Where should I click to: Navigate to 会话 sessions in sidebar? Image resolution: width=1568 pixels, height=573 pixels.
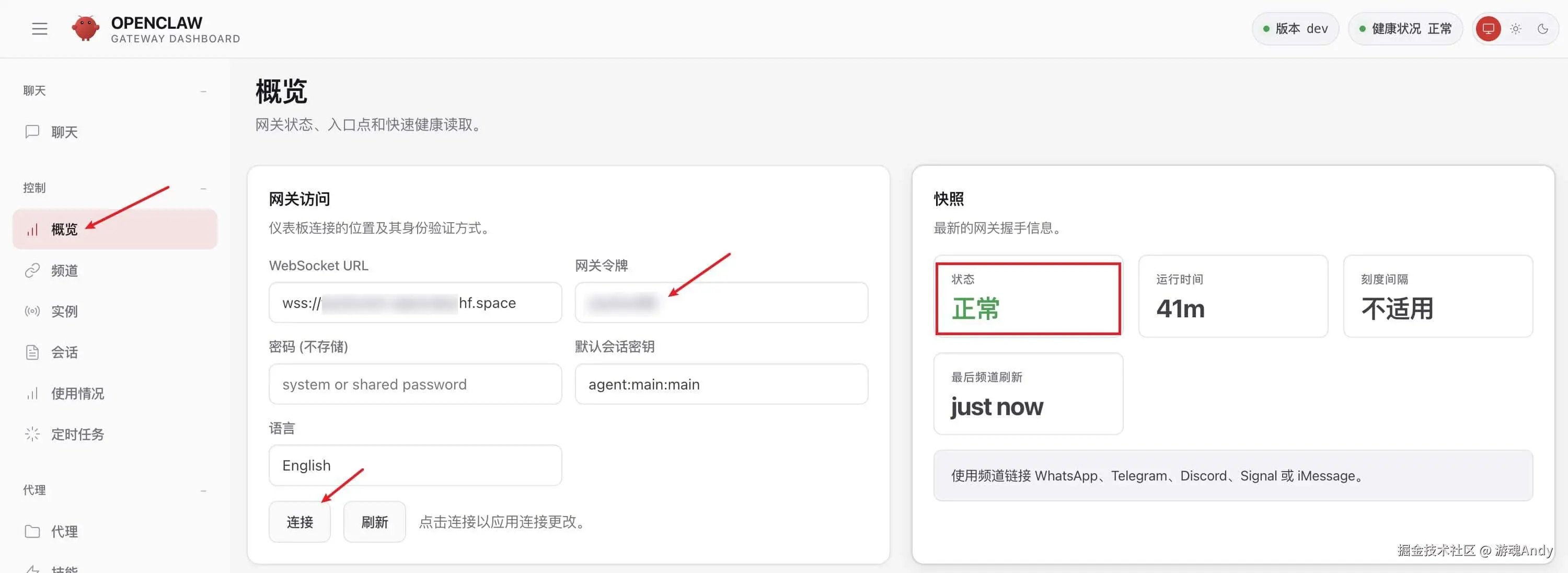pyautogui.click(x=32, y=352)
